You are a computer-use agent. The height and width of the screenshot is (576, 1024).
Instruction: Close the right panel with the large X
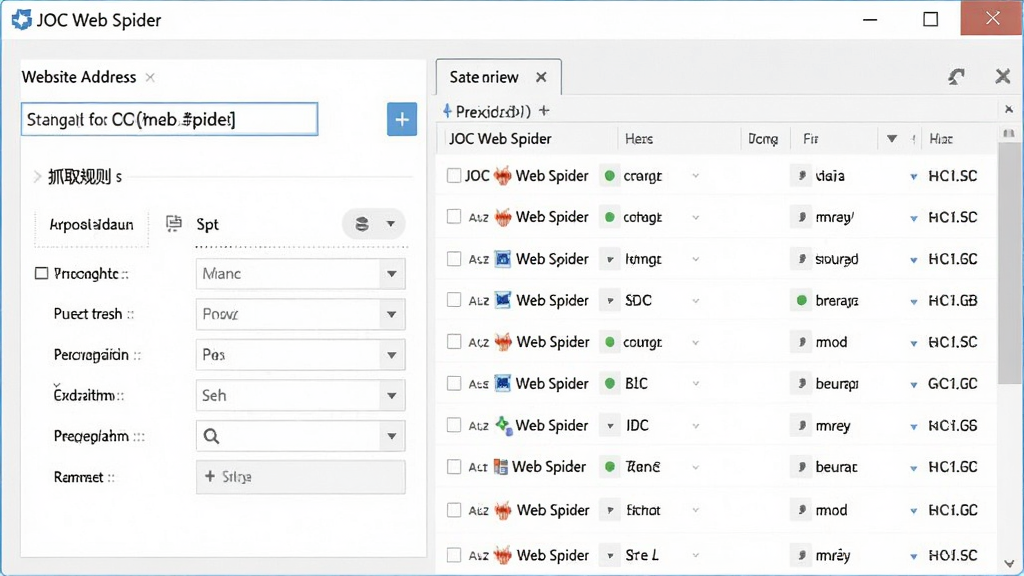point(1002,76)
